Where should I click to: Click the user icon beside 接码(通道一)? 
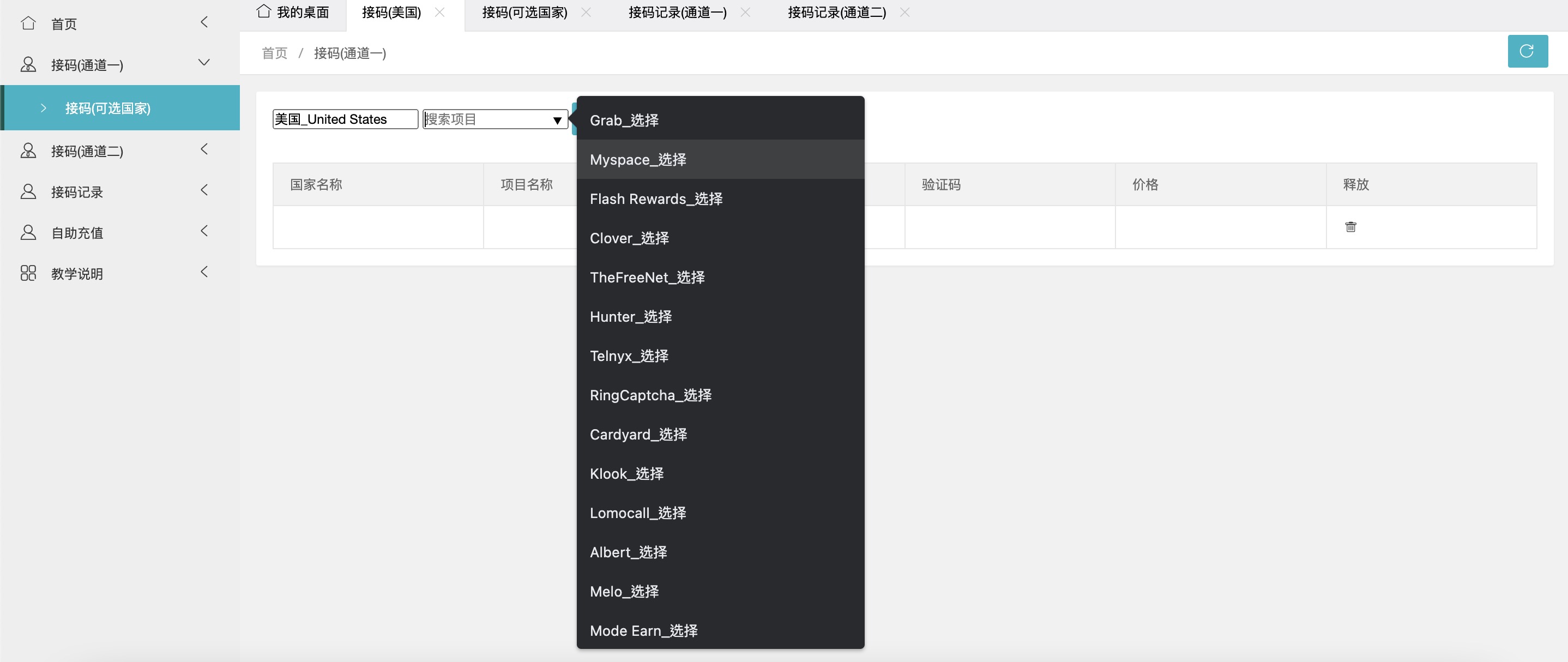(x=28, y=64)
